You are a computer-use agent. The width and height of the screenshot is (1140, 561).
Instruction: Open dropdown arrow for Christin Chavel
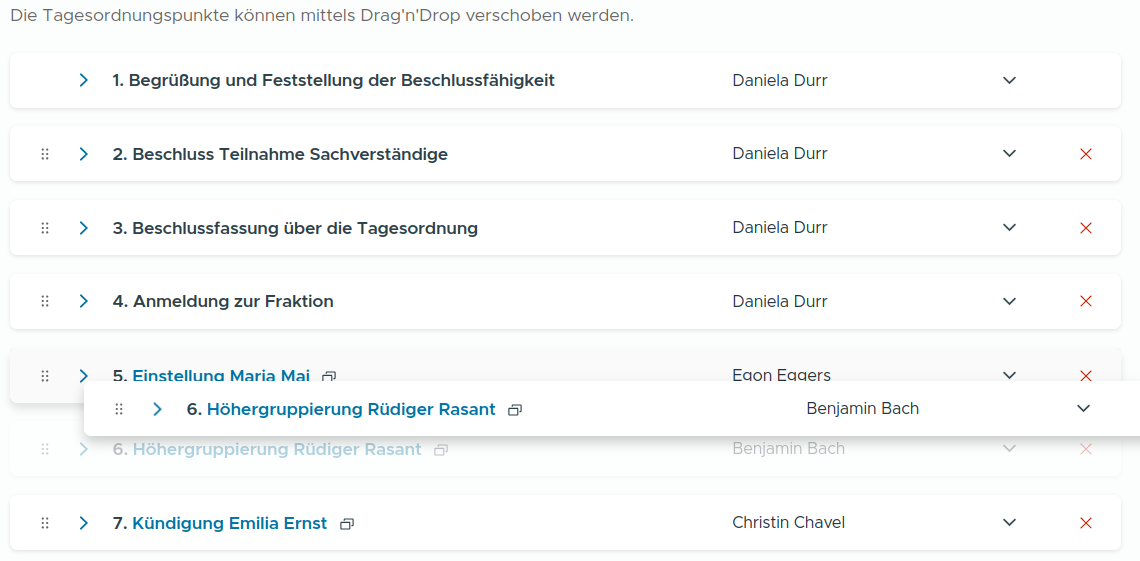tap(1009, 523)
